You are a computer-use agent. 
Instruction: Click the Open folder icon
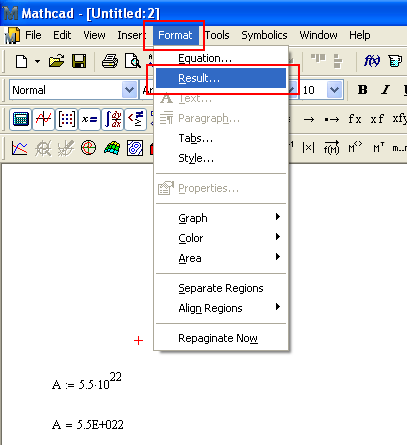click(x=56, y=61)
